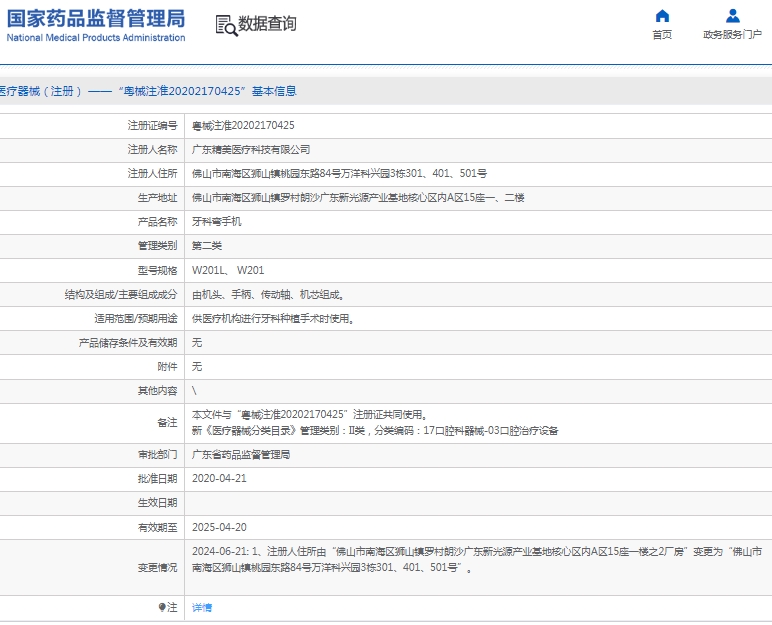
Task: Click the 生产地址 field label
Action: click(x=158, y=198)
